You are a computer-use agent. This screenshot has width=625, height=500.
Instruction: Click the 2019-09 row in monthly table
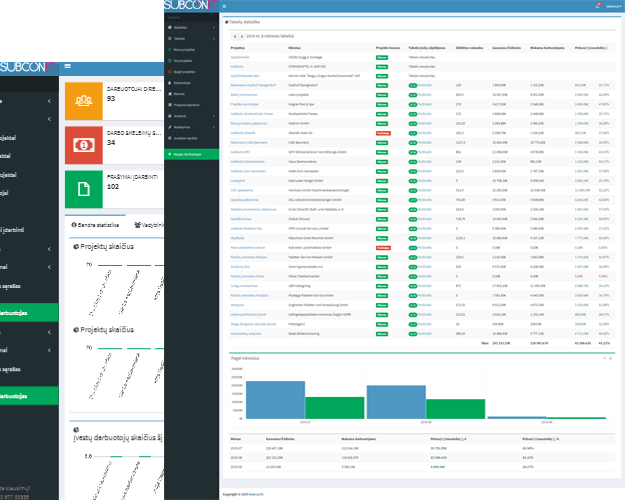click(422, 467)
